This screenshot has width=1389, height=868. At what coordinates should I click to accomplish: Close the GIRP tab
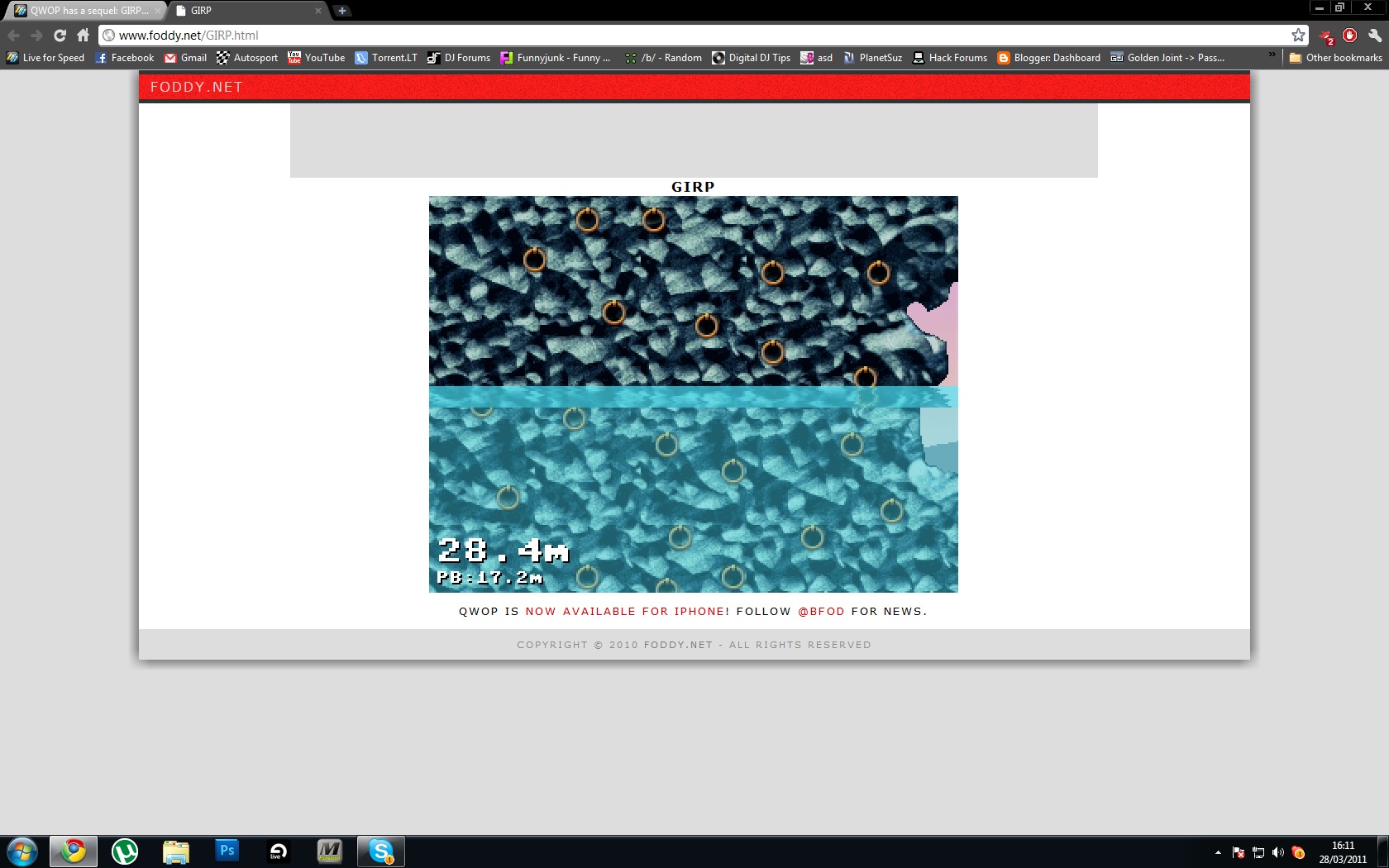coord(318,11)
